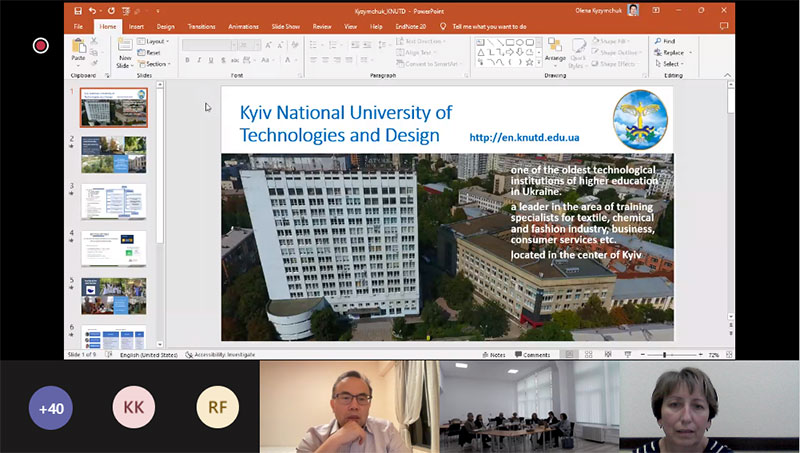Open the File menu

click(78, 27)
